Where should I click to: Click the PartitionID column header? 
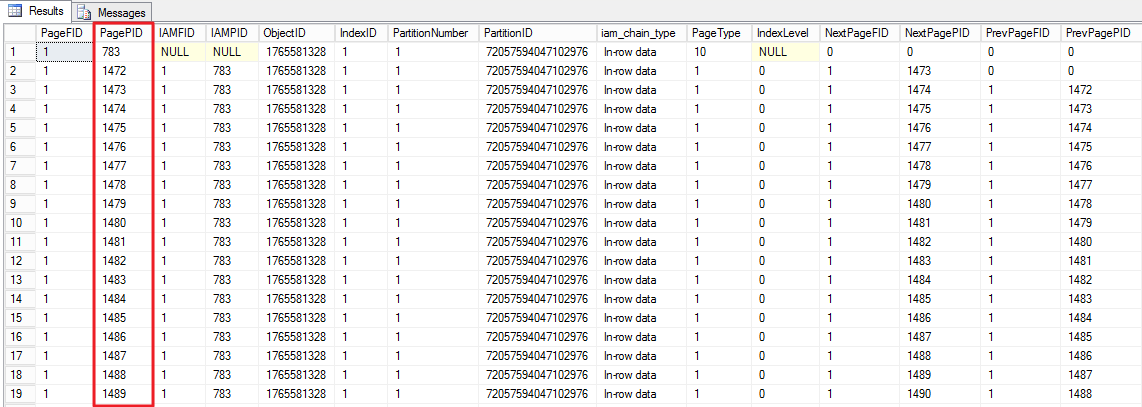(x=538, y=33)
